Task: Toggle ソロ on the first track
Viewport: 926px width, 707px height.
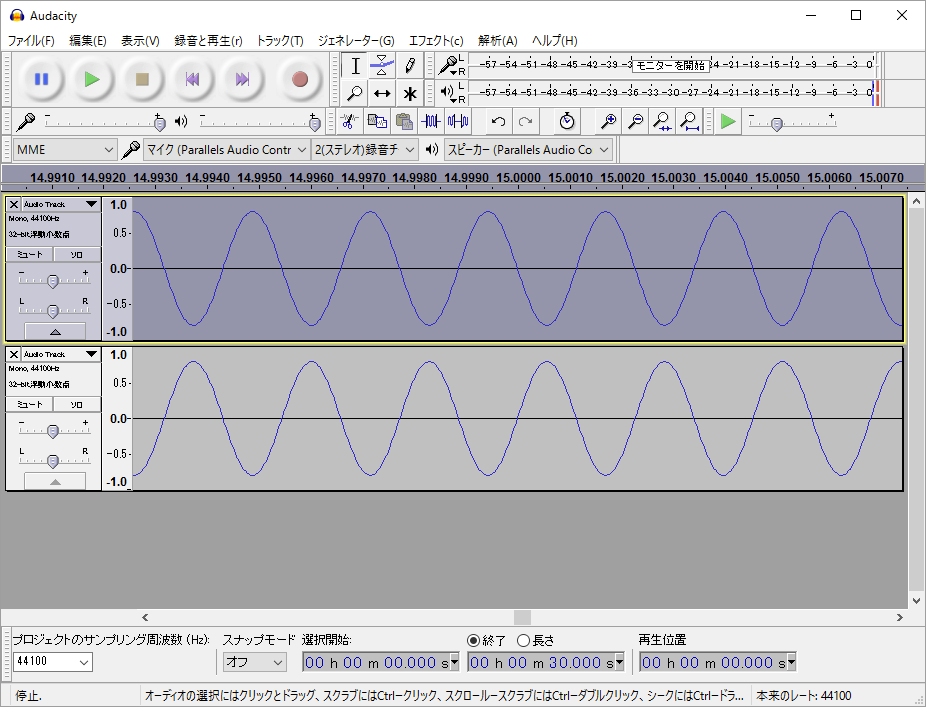Action: (77, 255)
